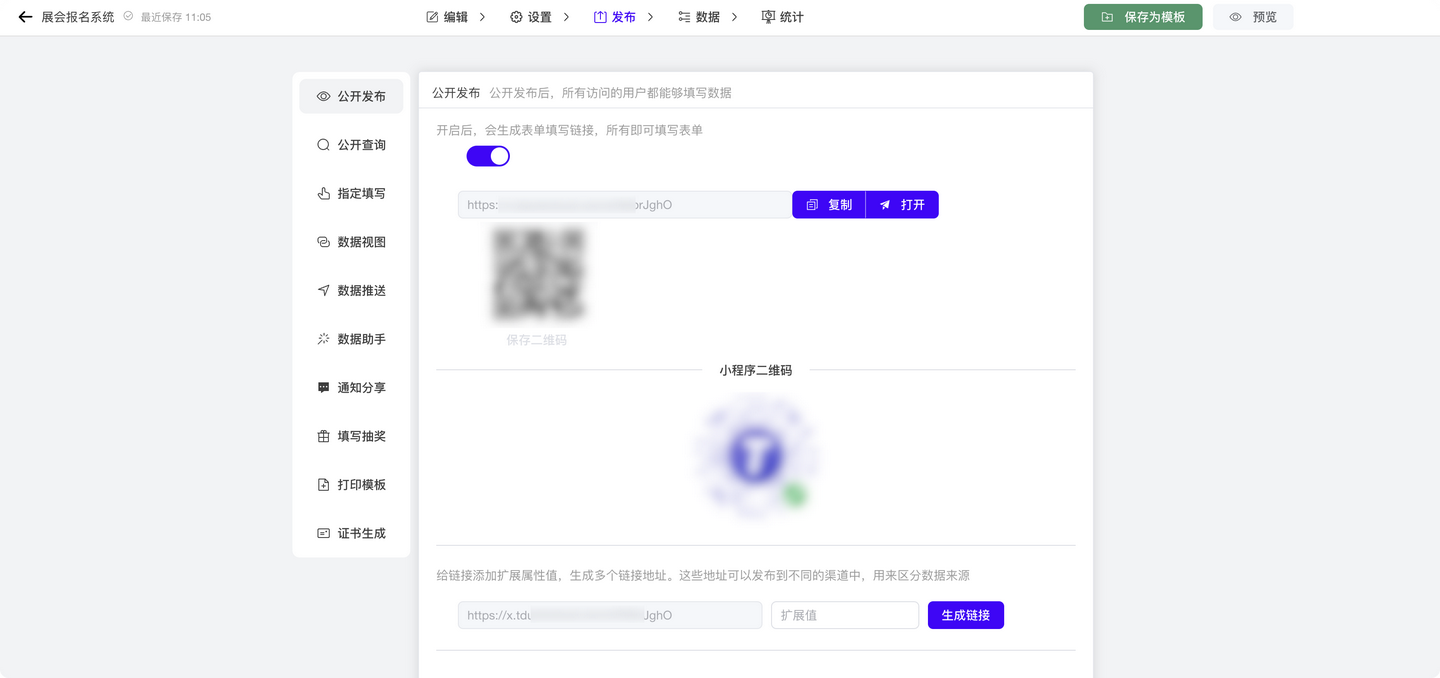Click the 填写抽奖 gift icon
The image size is (1440, 678).
pos(323,436)
